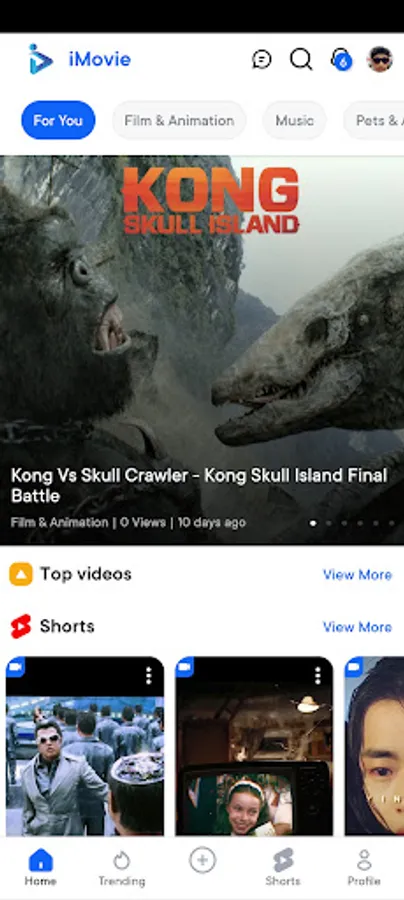This screenshot has width=404, height=900.
Task: Open the chat messages icon
Action: click(x=261, y=59)
